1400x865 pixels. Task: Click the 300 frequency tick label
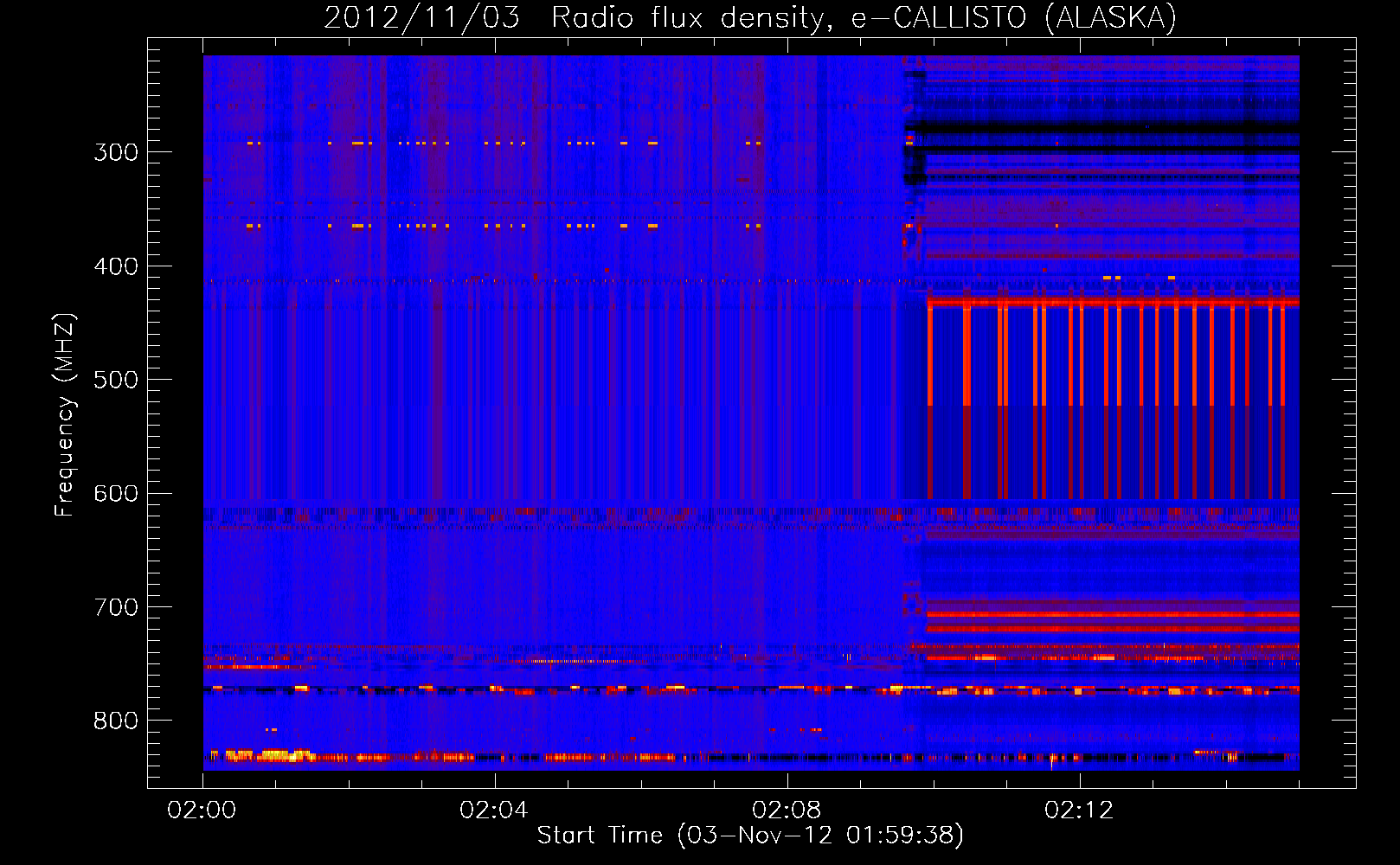tap(116, 152)
